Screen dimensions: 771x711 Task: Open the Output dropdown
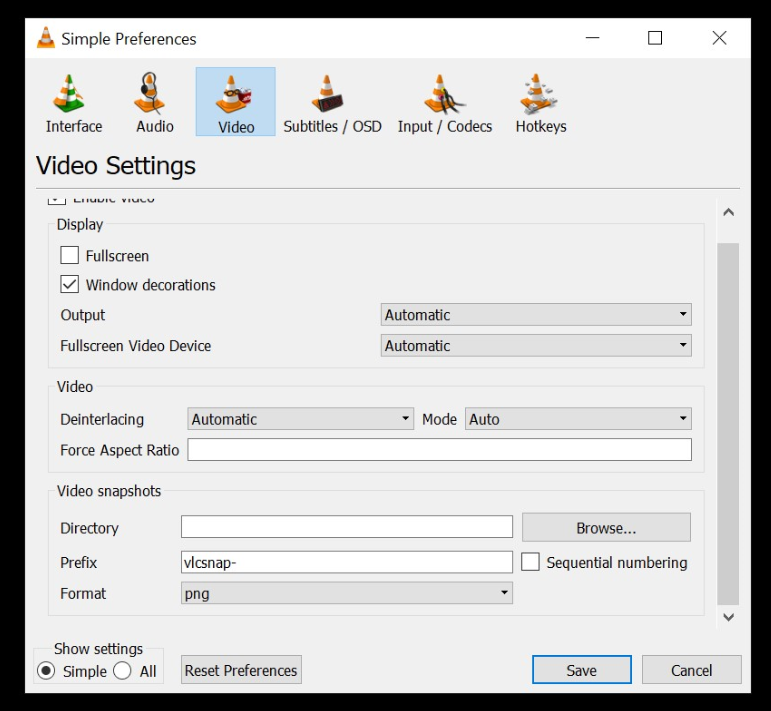pyautogui.click(x=536, y=315)
